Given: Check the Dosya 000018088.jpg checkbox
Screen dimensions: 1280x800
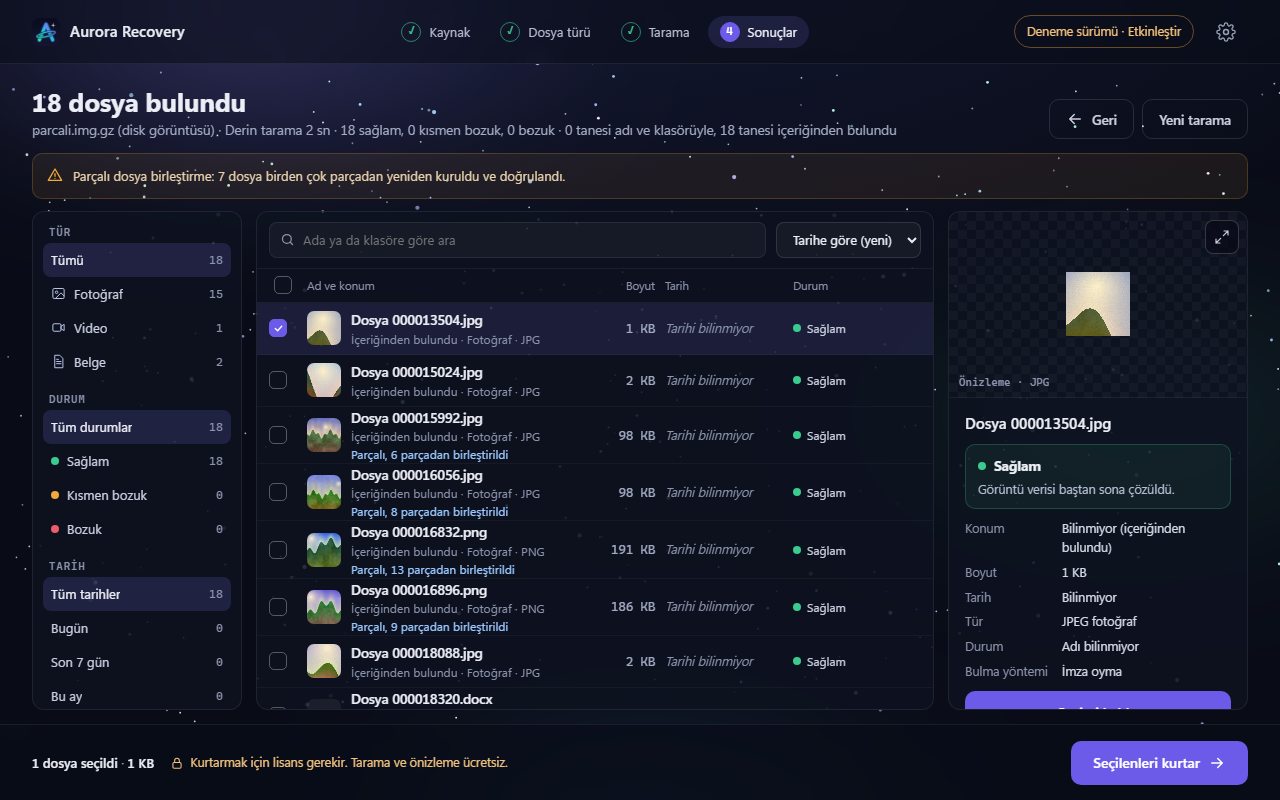Looking at the screenshot, I should click(x=278, y=661).
